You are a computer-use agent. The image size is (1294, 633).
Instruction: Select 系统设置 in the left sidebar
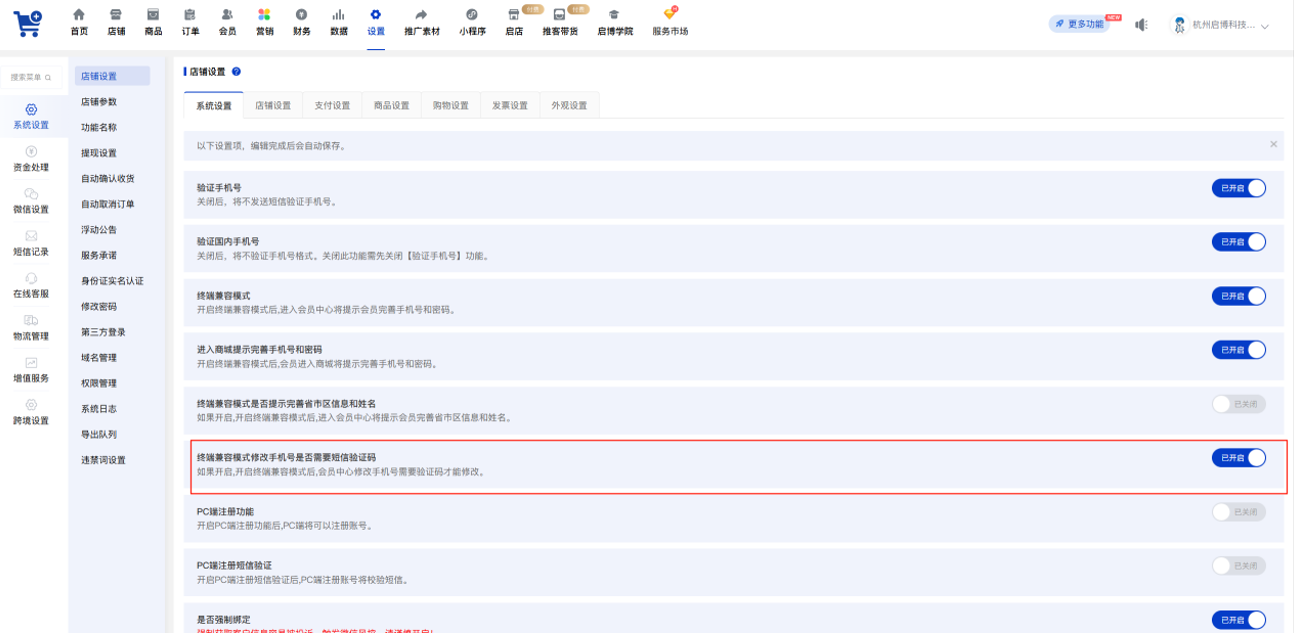[x=31, y=116]
